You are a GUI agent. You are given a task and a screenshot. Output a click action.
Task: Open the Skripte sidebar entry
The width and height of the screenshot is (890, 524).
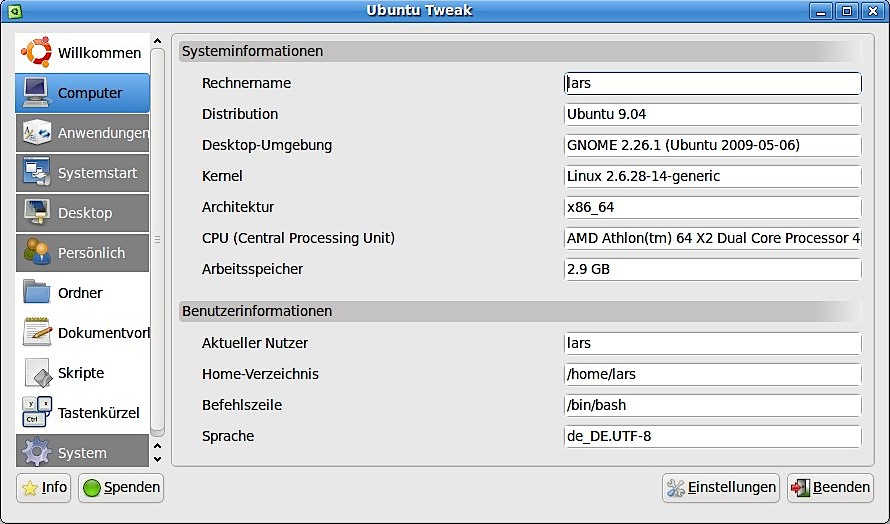click(x=82, y=373)
